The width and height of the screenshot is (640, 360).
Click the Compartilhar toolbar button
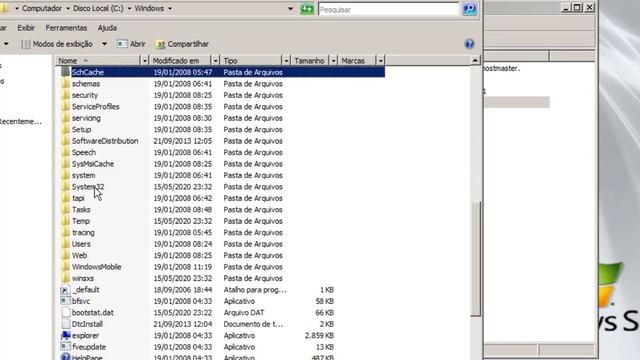182,44
